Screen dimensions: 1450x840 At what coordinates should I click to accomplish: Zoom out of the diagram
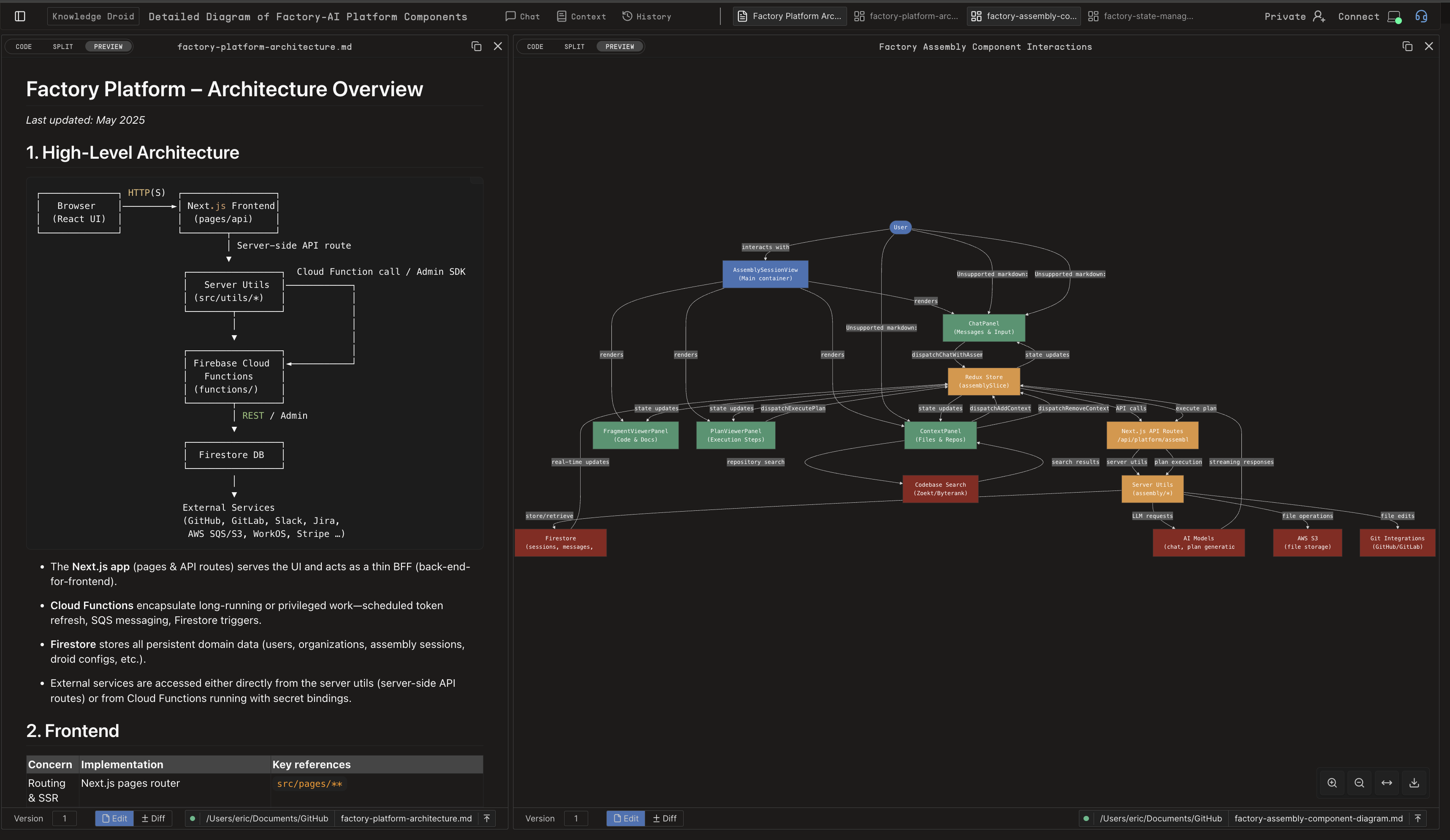pyautogui.click(x=1359, y=783)
